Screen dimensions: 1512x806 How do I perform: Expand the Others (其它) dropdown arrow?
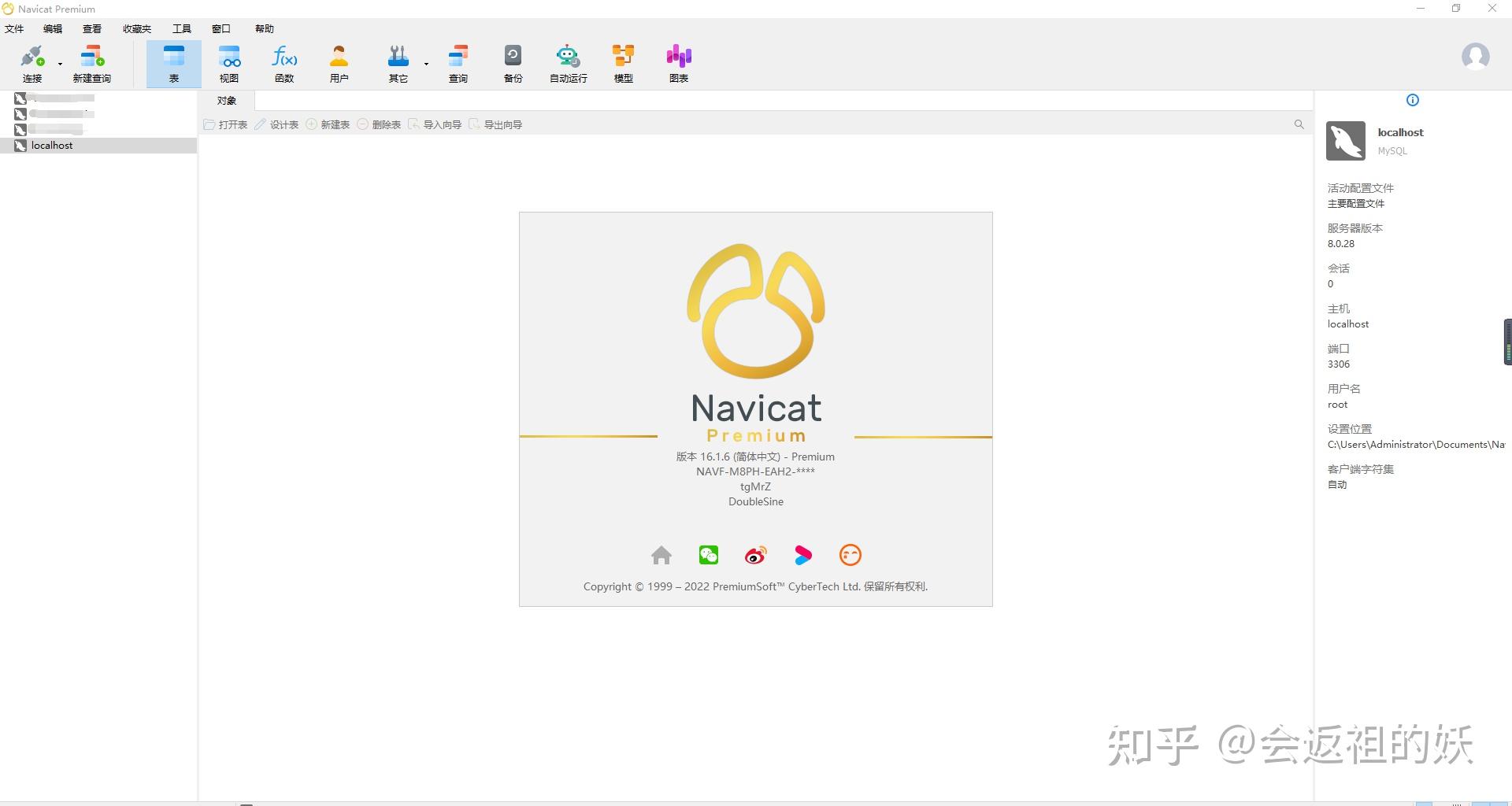(426, 64)
